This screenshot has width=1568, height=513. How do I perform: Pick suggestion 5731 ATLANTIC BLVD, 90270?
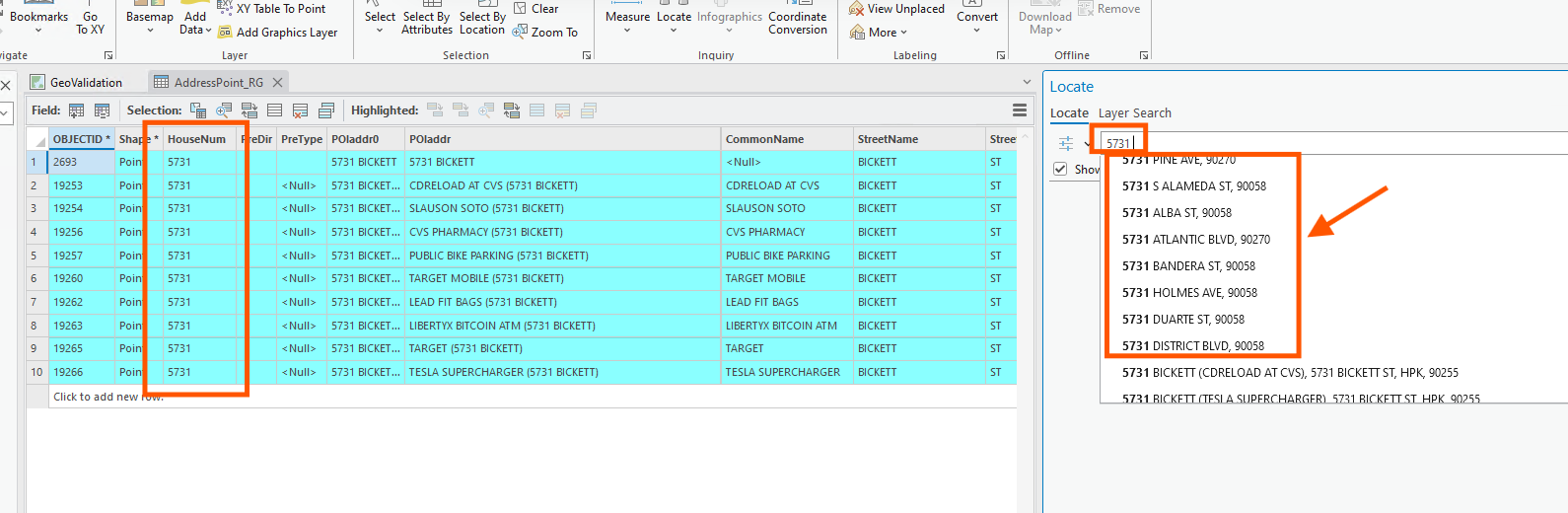1196,240
